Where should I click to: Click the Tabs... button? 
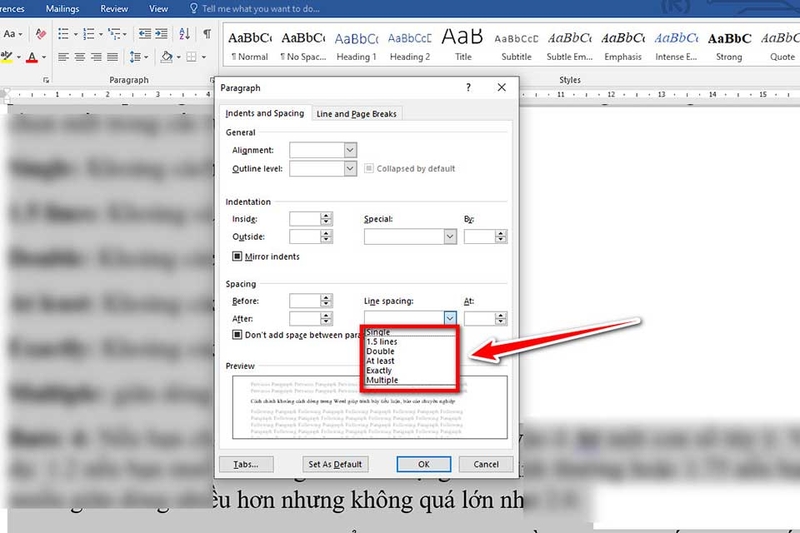pyautogui.click(x=246, y=464)
